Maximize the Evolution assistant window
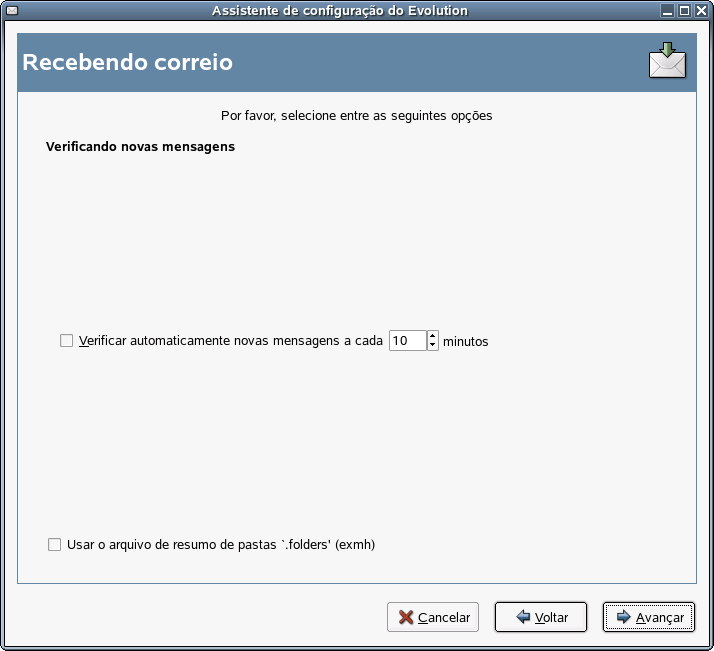Screen dimensions: 714x651 point(684,10)
